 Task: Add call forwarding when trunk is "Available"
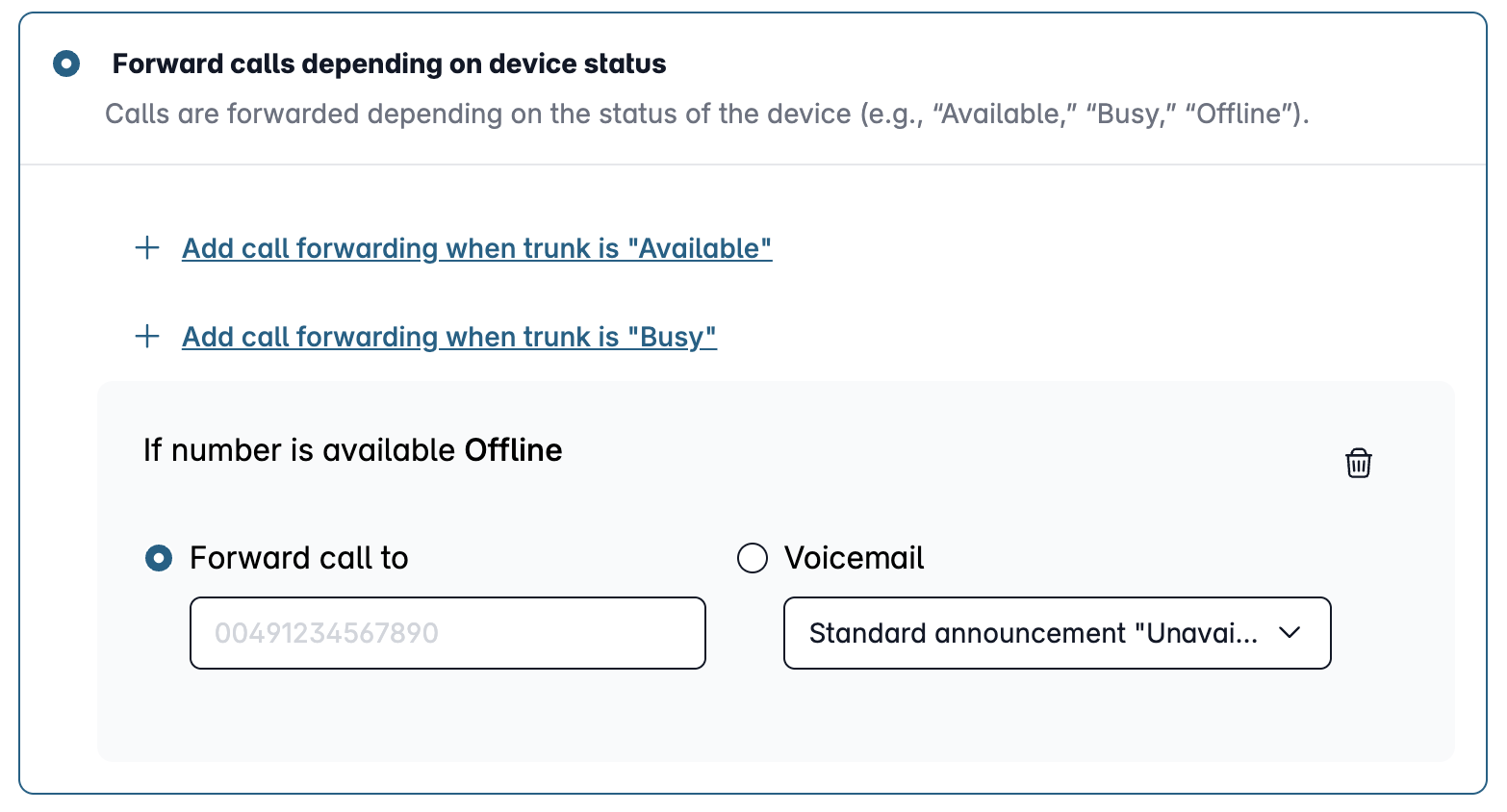pyautogui.click(x=476, y=248)
